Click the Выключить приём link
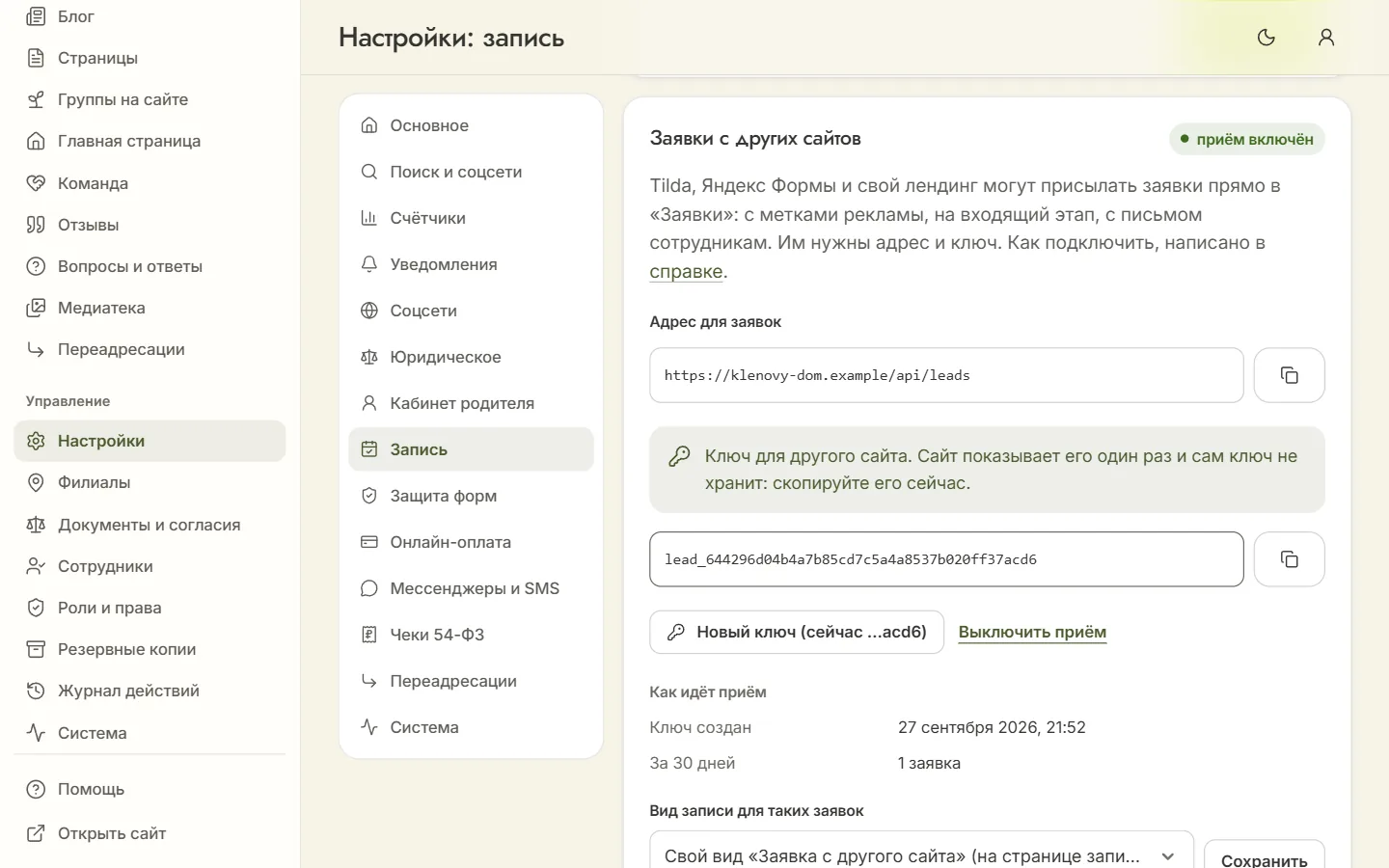Viewport: 1389px width, 868px height. coord(1032,633)
